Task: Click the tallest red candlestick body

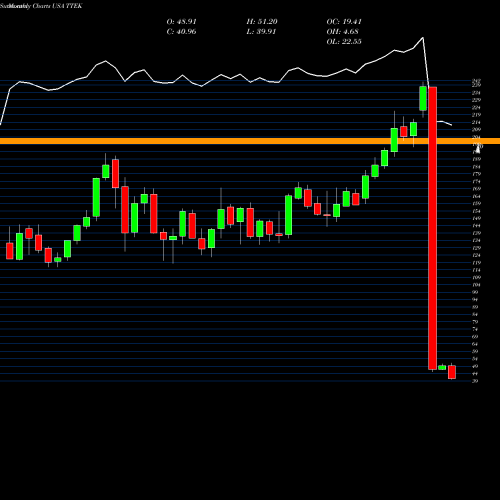Action: tap(432, 228)
